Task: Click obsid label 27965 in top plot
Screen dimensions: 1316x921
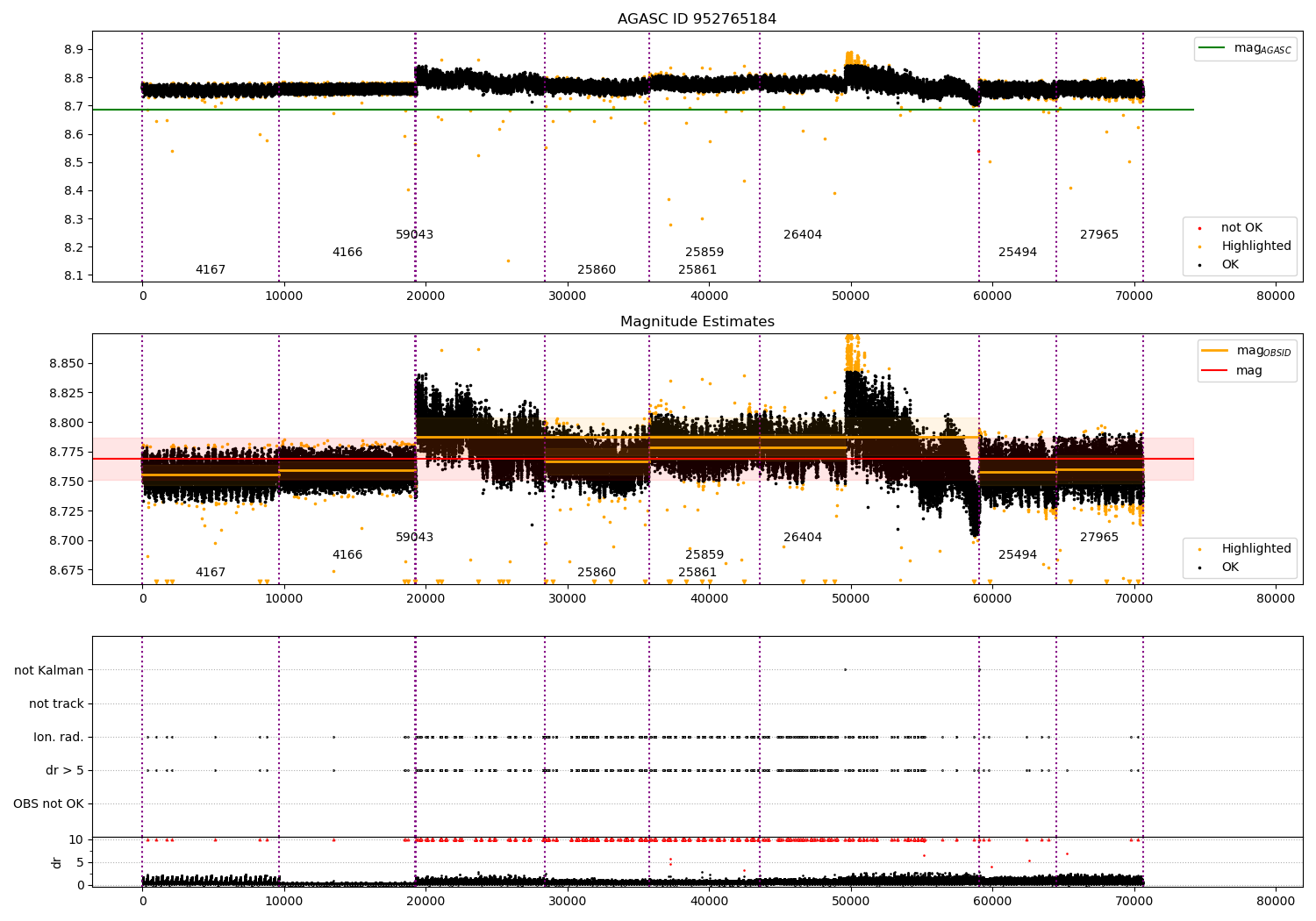Action: point(1099,235)
